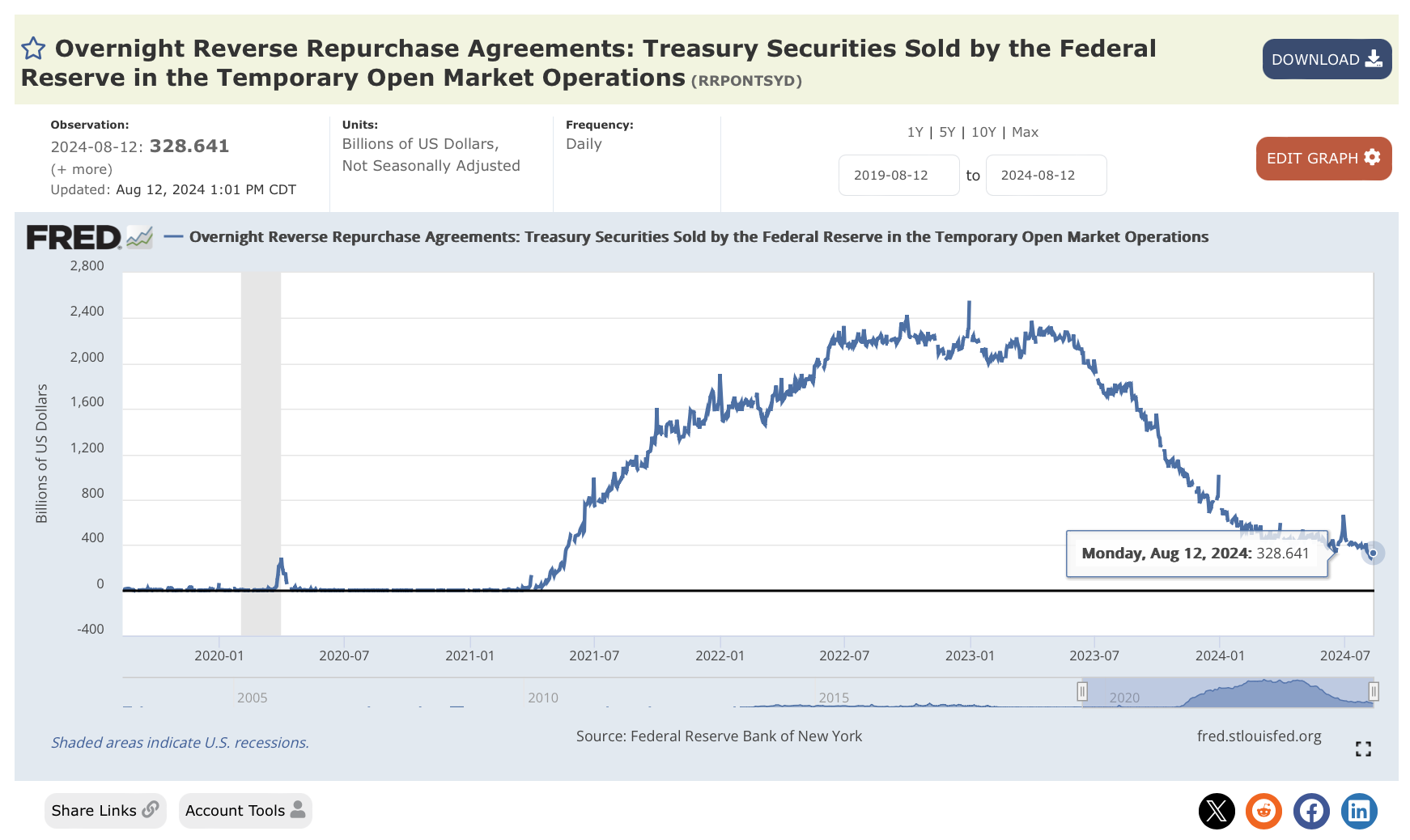This screenshot has width=1410, height=840.
Task: Click the FRED logo in chart
Action: click(x=74, y=238)
